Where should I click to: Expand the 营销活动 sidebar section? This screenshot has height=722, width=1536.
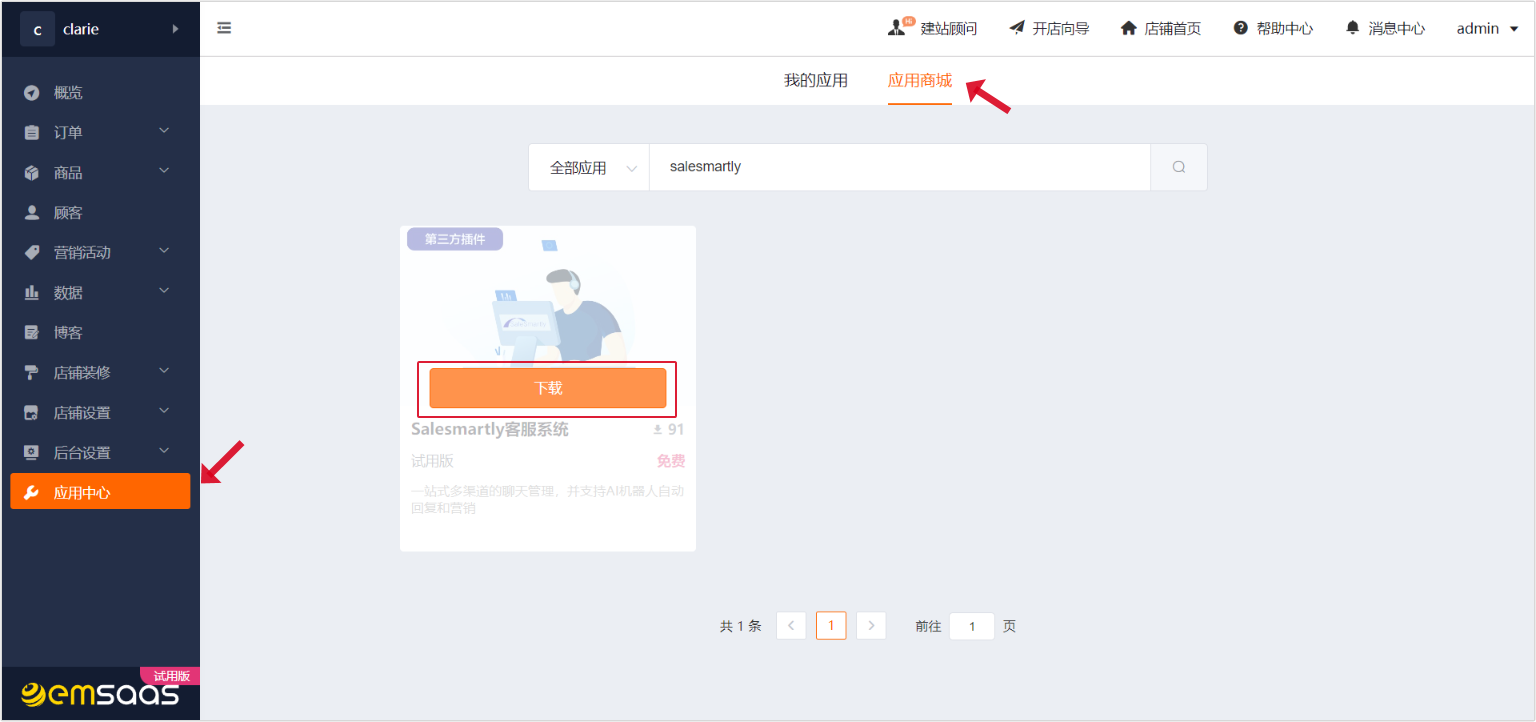tap(97, 252)
